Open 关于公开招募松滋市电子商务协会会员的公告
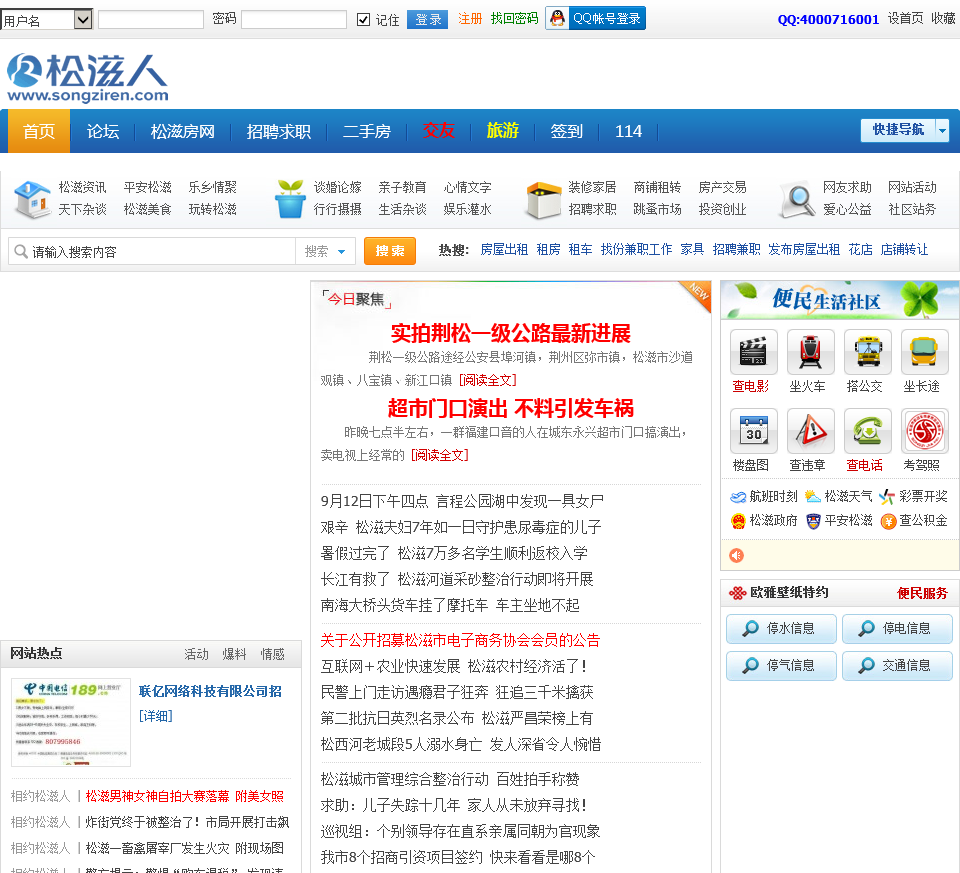The height and width of the screenshot is (873, 960). [460, 640]
